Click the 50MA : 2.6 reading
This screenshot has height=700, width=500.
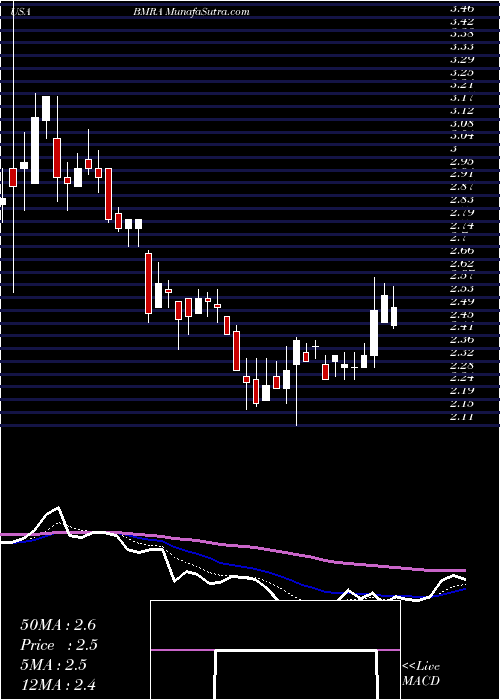pos(58,625)
